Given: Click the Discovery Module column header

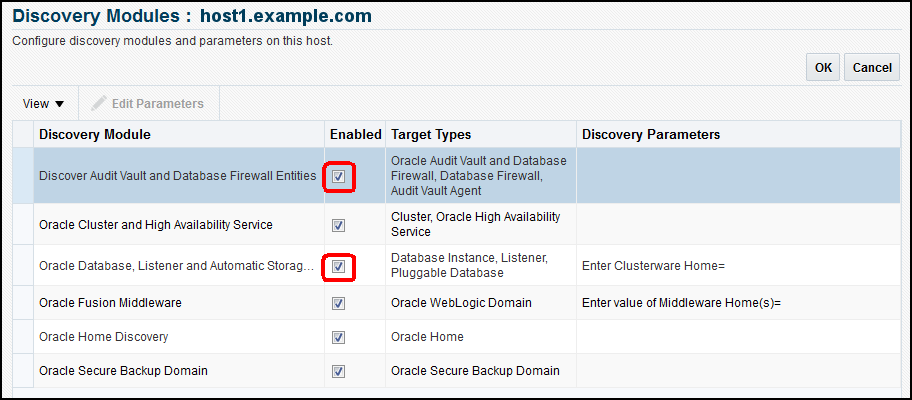Looking at the screenshot, I should (95, 134).
